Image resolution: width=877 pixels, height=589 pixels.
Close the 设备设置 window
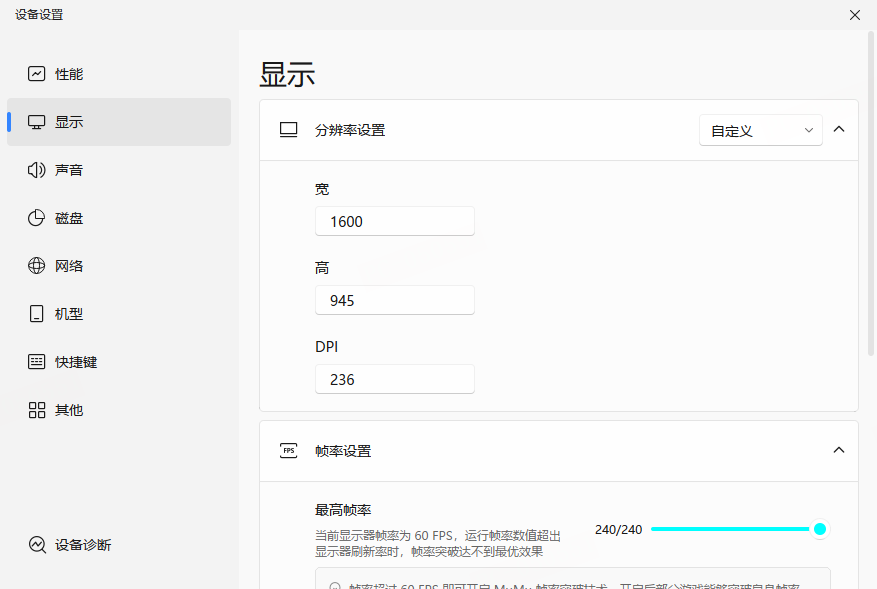(854, 15)
